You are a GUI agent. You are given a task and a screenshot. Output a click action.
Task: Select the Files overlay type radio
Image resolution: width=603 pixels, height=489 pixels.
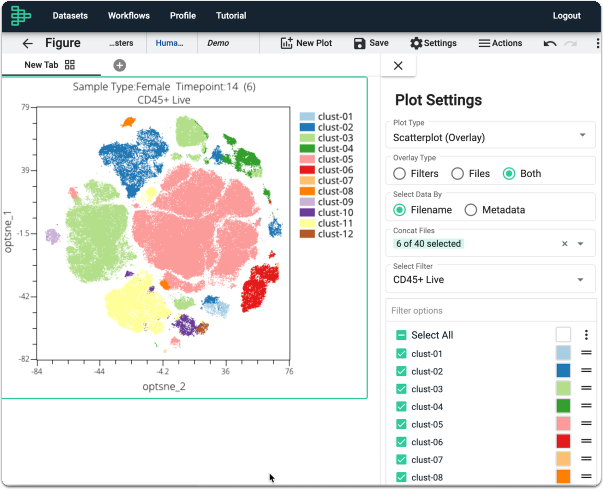(457, 174)
